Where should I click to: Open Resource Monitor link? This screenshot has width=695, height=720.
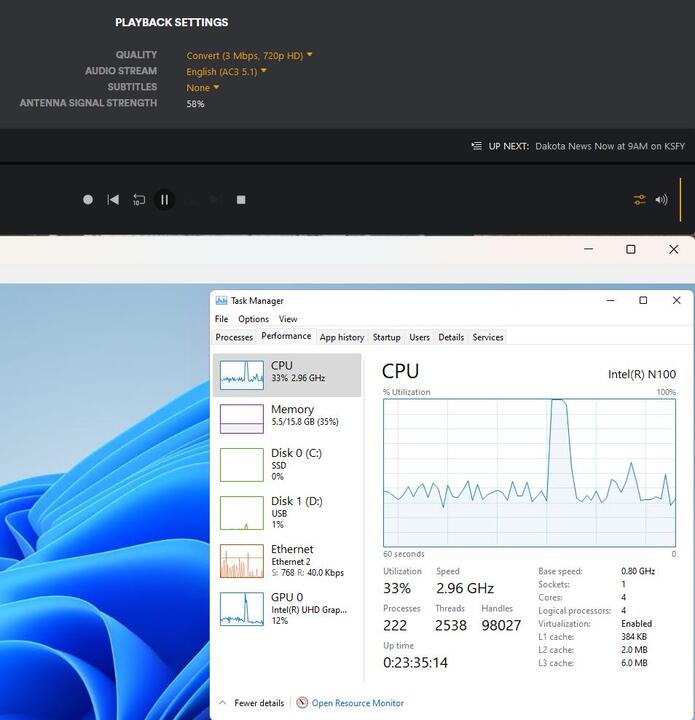pos(358,703)
